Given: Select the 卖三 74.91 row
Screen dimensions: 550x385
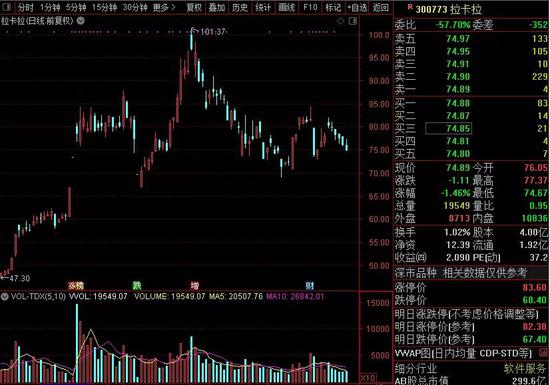Looking at the screenshot, I should coord(471,64).
